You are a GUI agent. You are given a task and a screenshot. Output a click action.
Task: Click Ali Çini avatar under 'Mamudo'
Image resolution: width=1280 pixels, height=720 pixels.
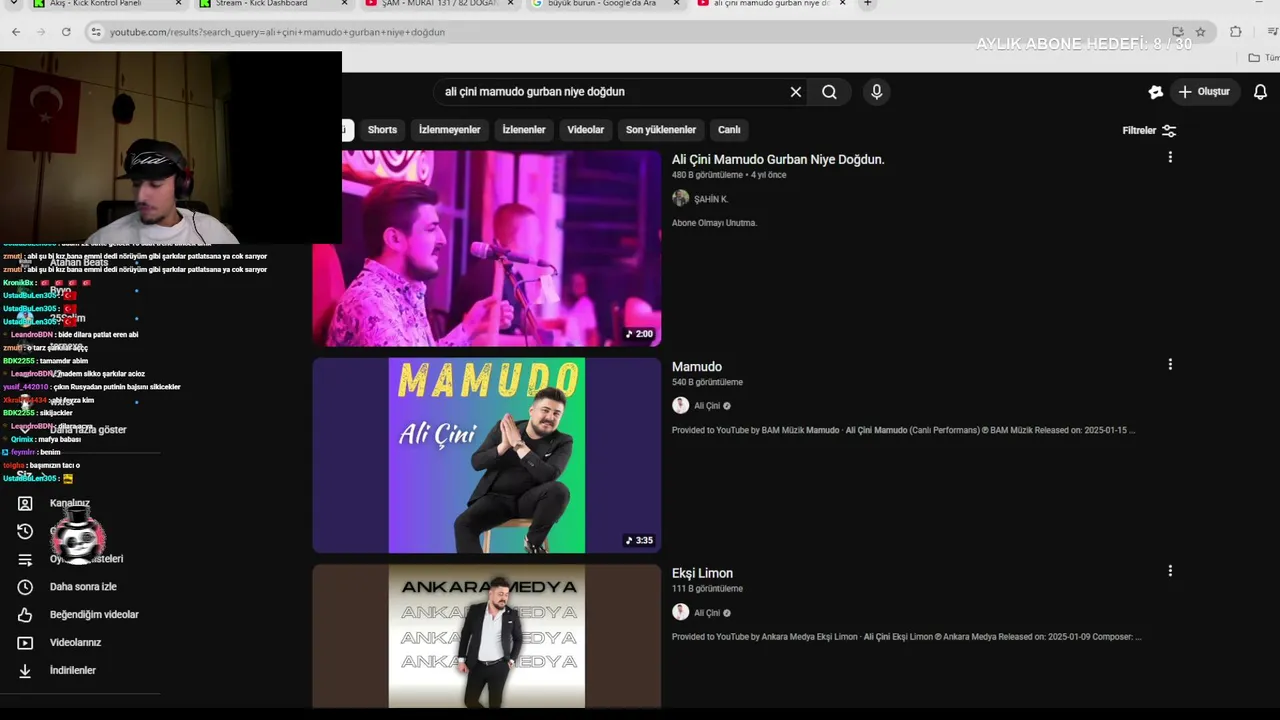(x=681, y=406)
